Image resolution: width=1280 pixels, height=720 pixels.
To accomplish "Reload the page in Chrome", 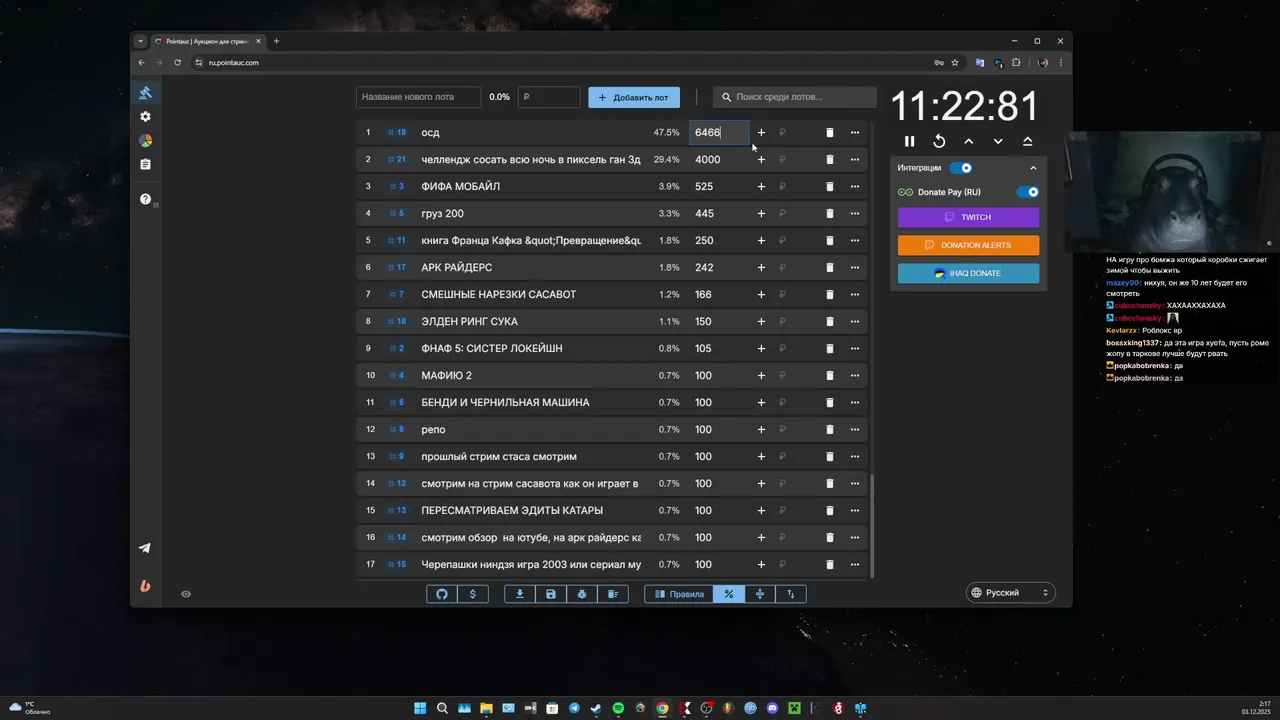I will pyautogui.click(x=177, y=62).
